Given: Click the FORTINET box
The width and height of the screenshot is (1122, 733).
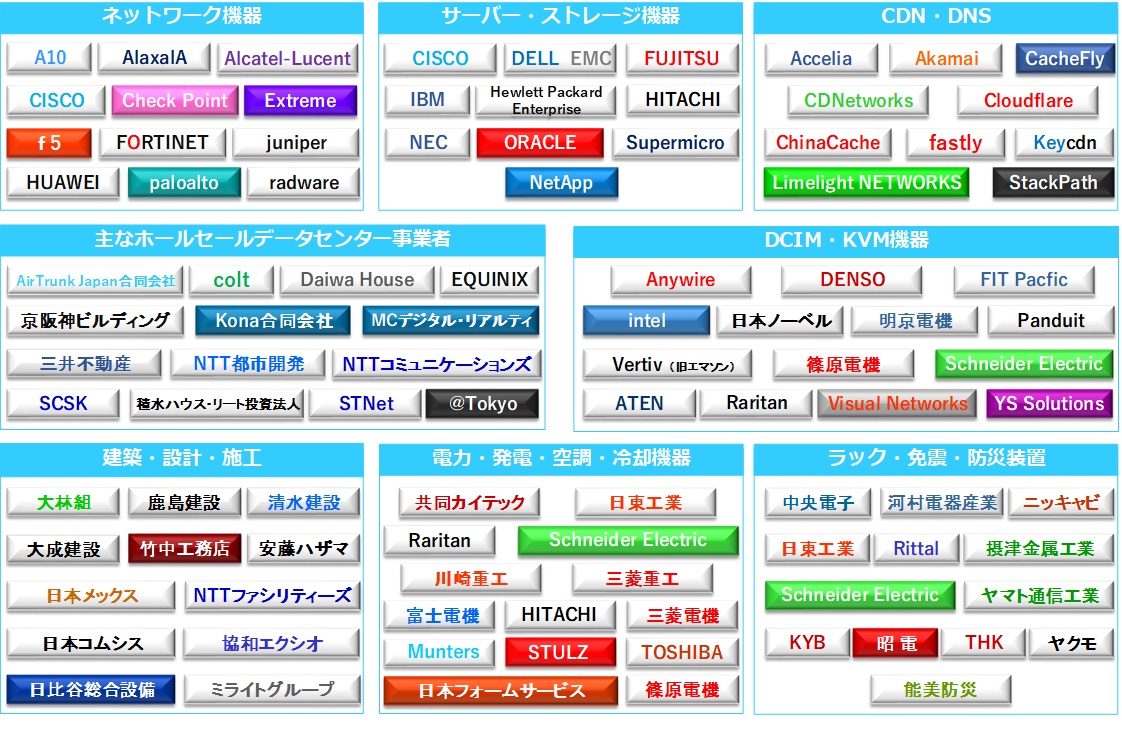Looking at the screenshot, I should (162, 143).
